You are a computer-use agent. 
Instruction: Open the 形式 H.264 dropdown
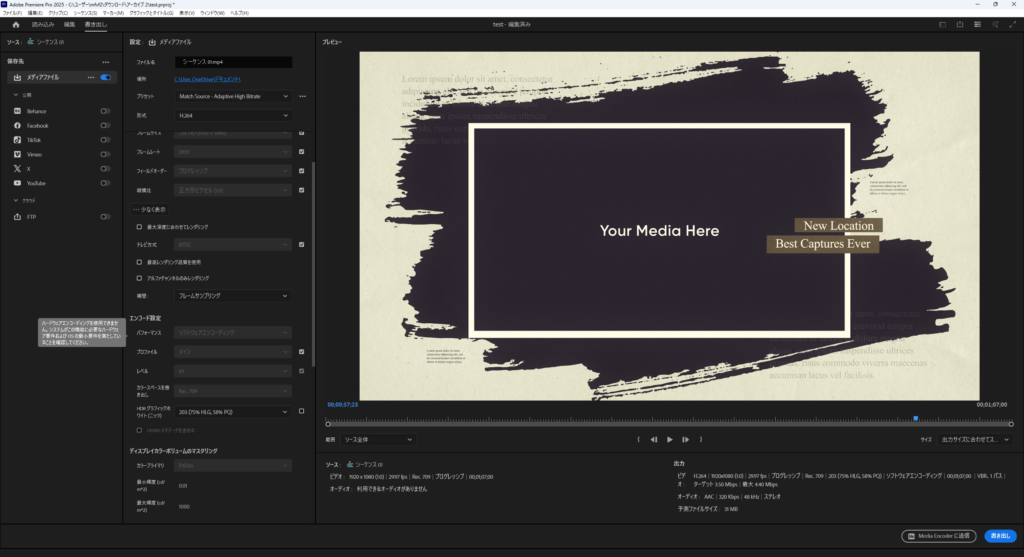(232, 115)
